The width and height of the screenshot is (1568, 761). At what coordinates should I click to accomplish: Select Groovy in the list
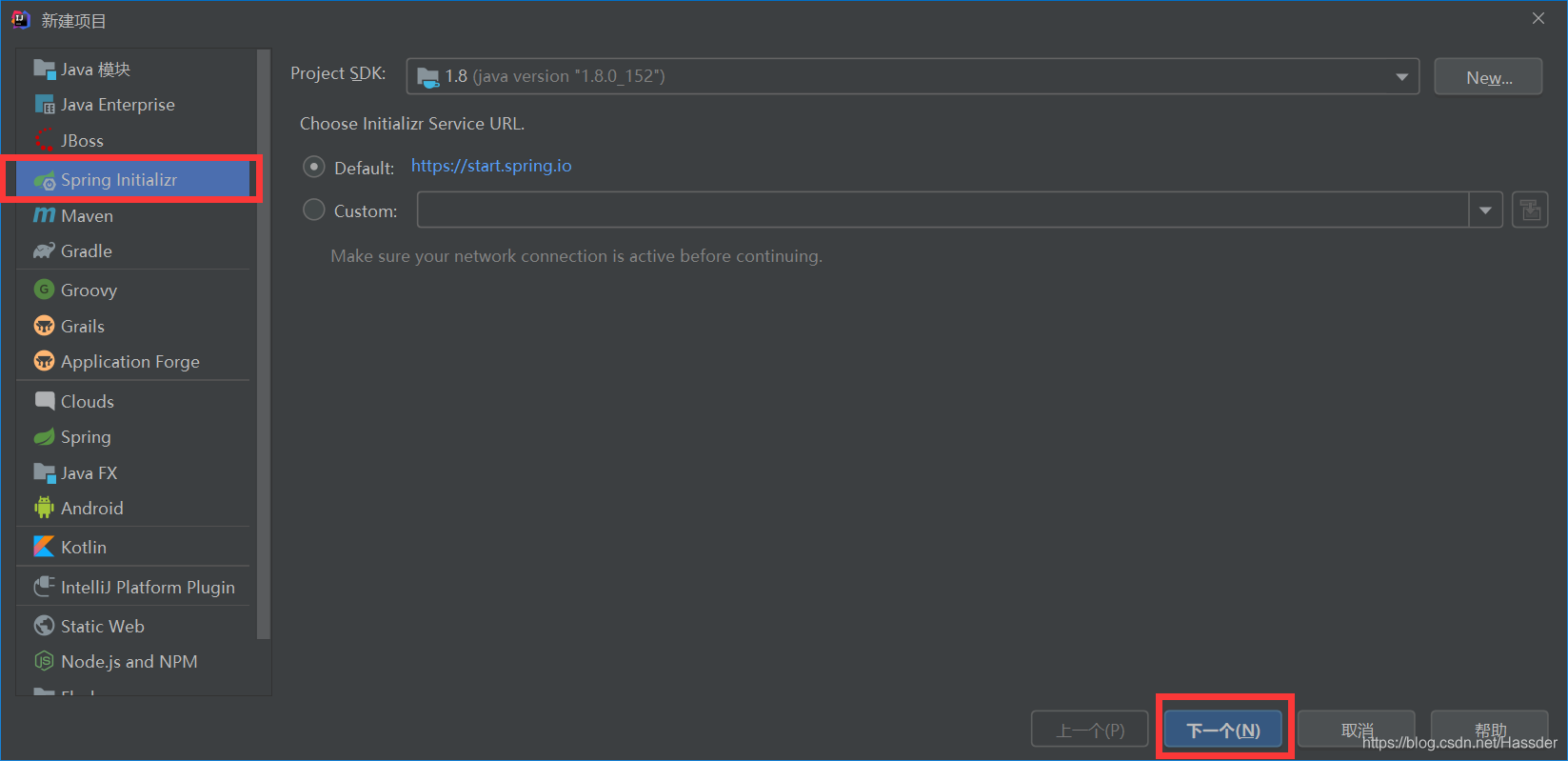[x=133, y=290]
